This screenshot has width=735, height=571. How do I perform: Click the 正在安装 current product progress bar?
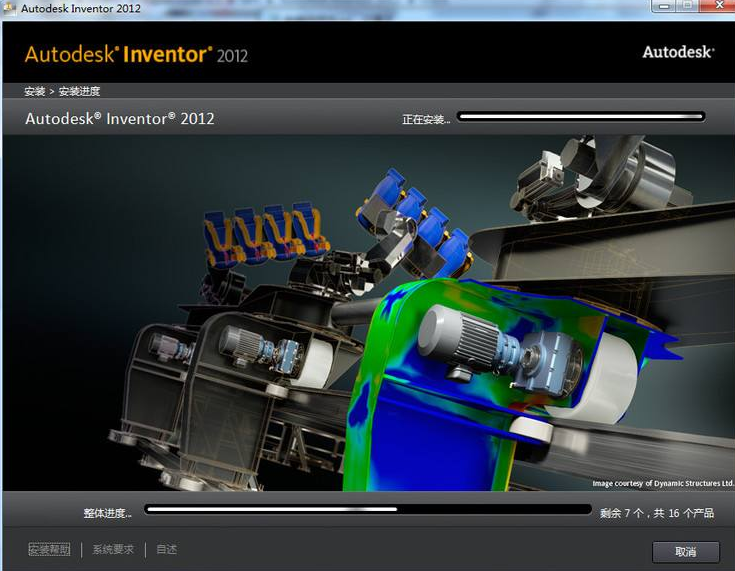coord(581,116)
